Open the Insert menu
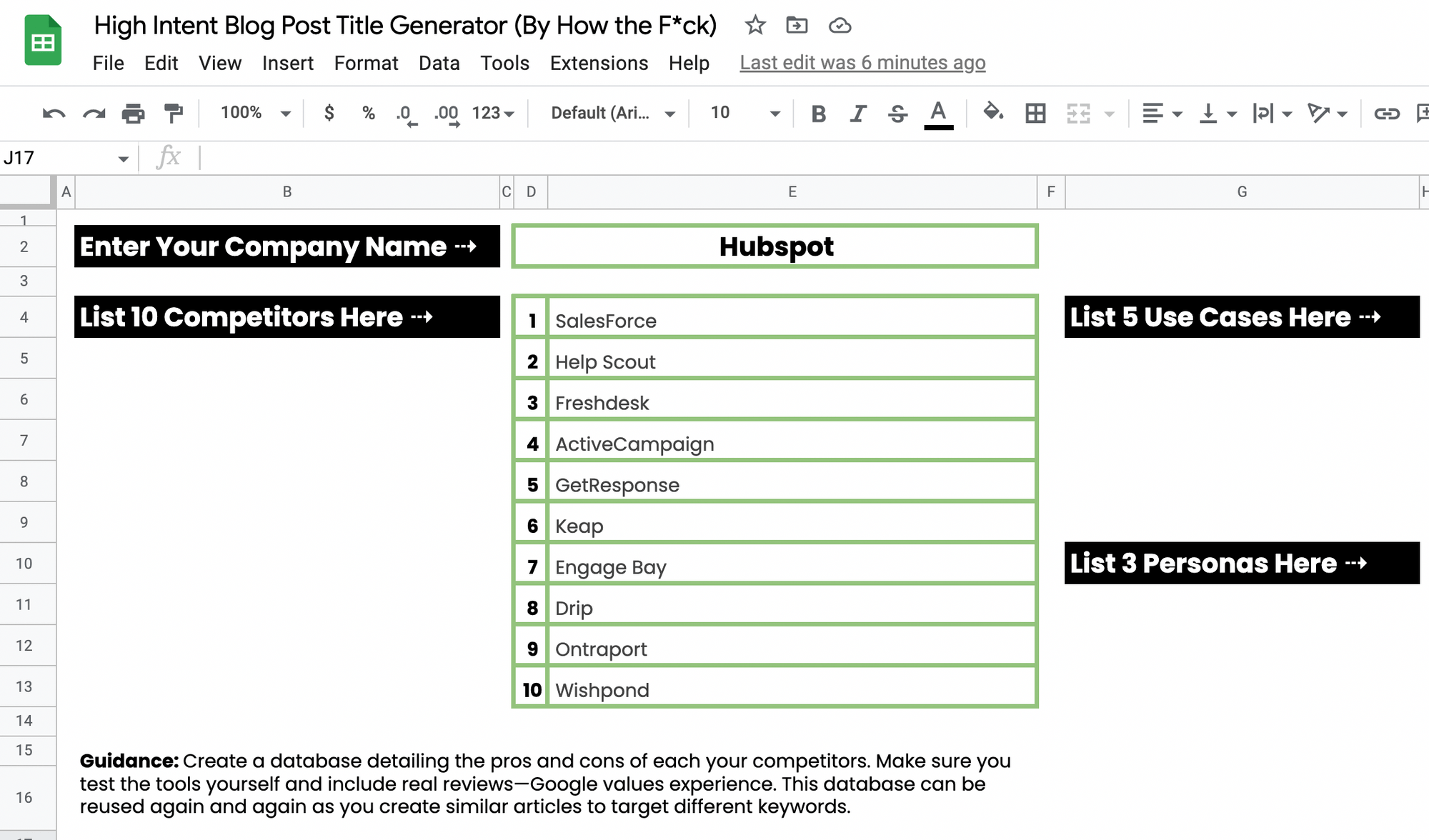 tap(288, 63)
